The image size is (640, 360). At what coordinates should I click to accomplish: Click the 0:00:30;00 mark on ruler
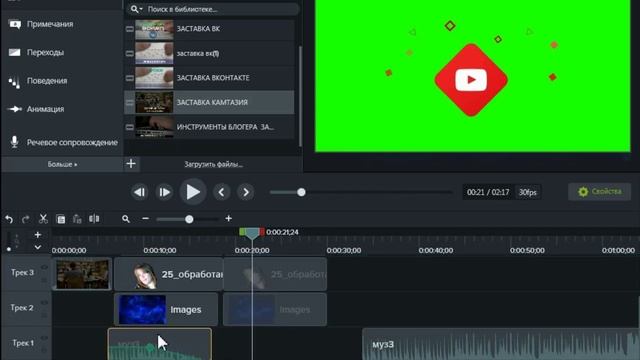pos(344,250)
